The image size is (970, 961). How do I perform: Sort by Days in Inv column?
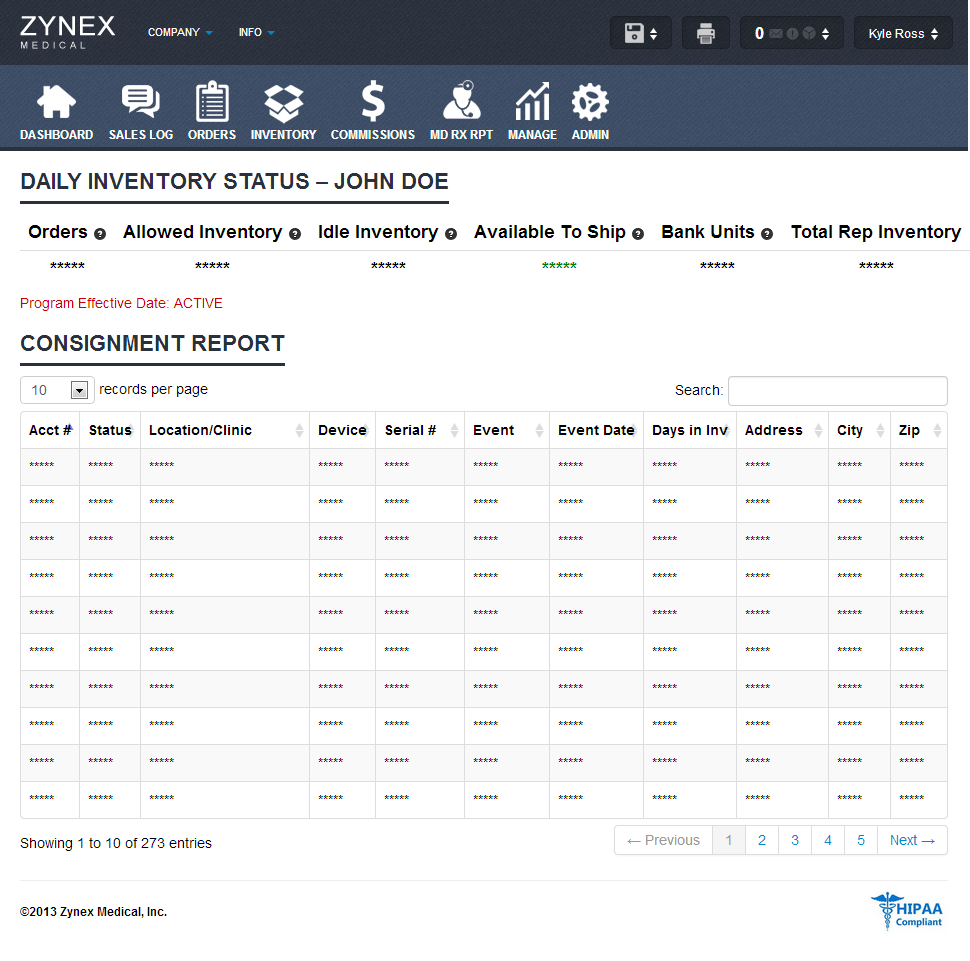[x=690, y=430]
